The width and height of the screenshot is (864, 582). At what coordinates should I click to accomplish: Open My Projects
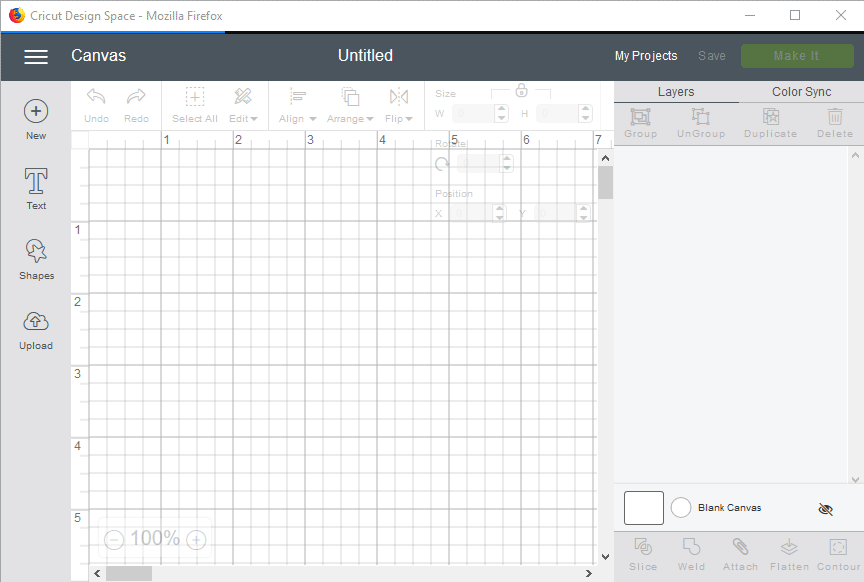pos(645,56)
